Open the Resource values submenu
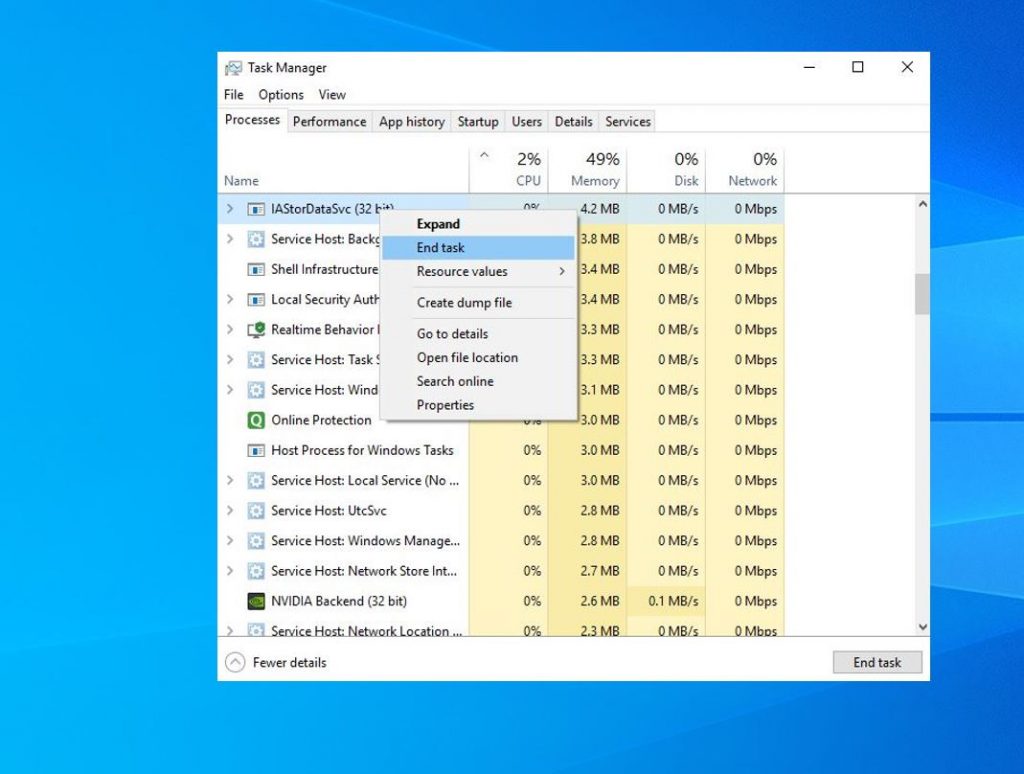Image resolution: width=1024 pixels, height=774 pixels. pos(460,271)
